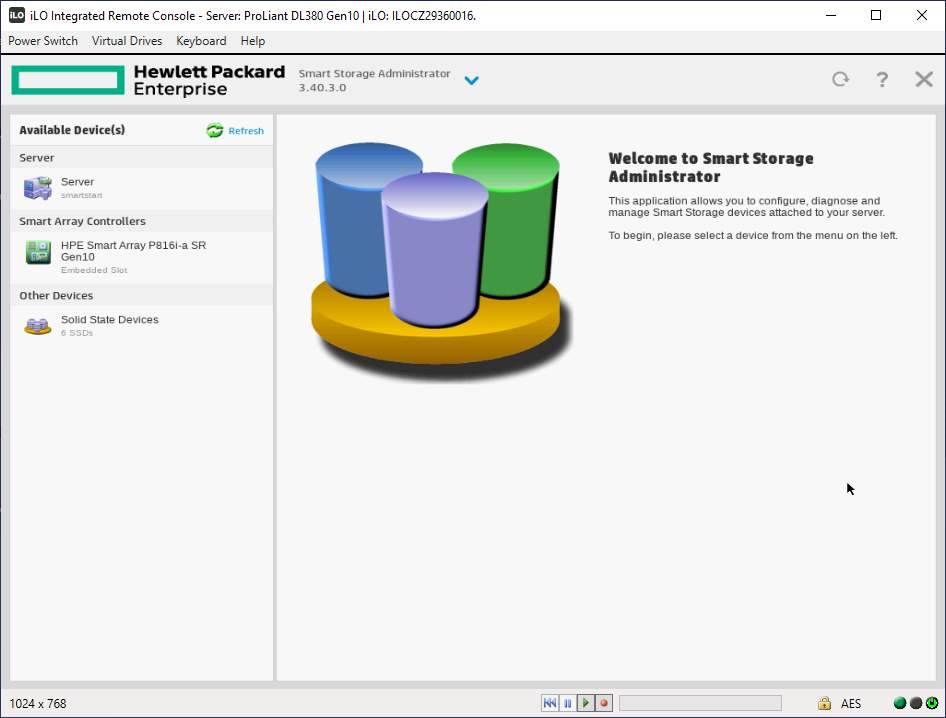
Task: Click the Refresh link in Available Devices
Action: (246, 131)
